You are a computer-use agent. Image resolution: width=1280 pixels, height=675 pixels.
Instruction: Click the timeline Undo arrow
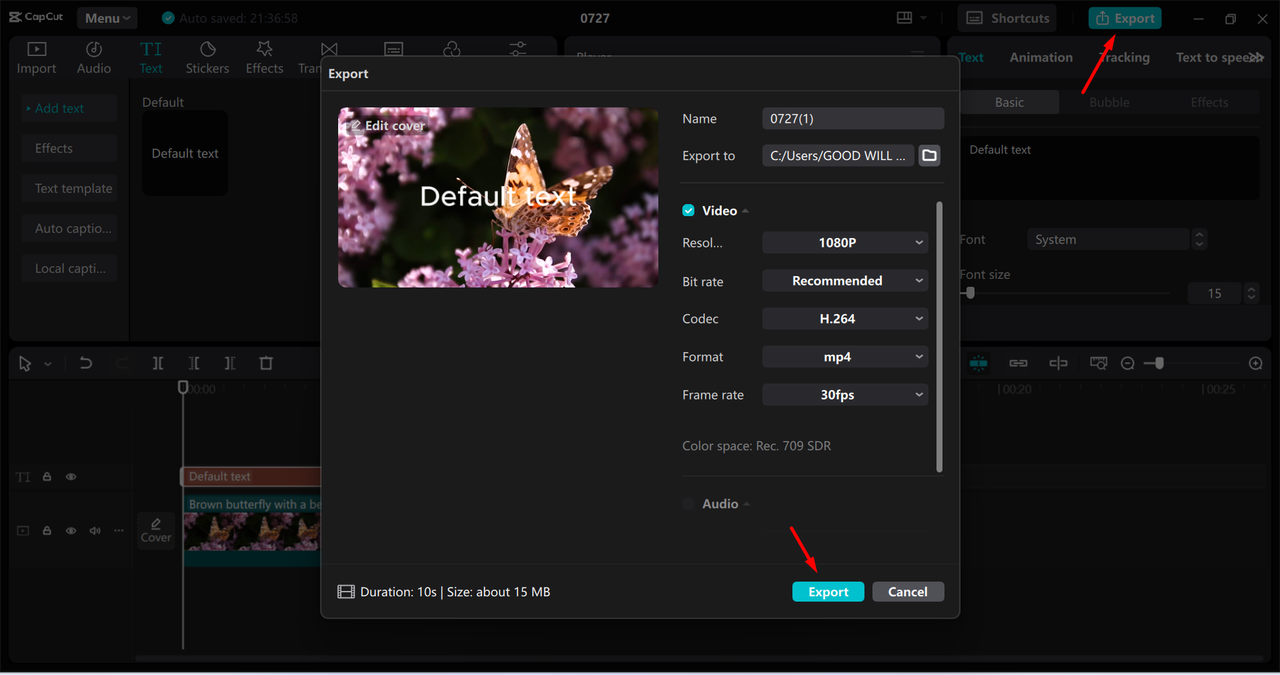(86, 363)
